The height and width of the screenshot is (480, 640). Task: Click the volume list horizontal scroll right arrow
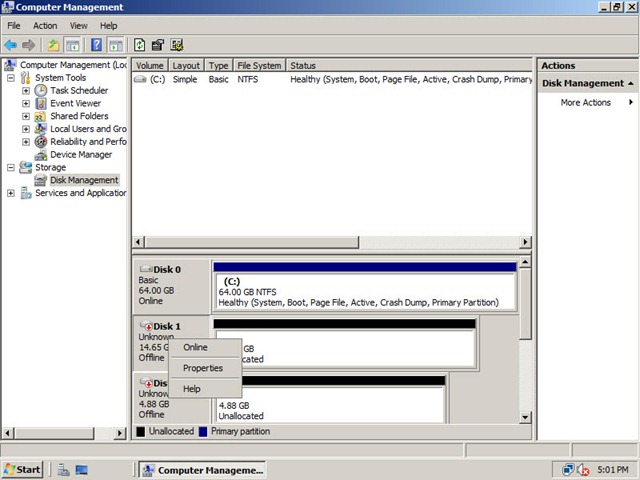[525, 242]
